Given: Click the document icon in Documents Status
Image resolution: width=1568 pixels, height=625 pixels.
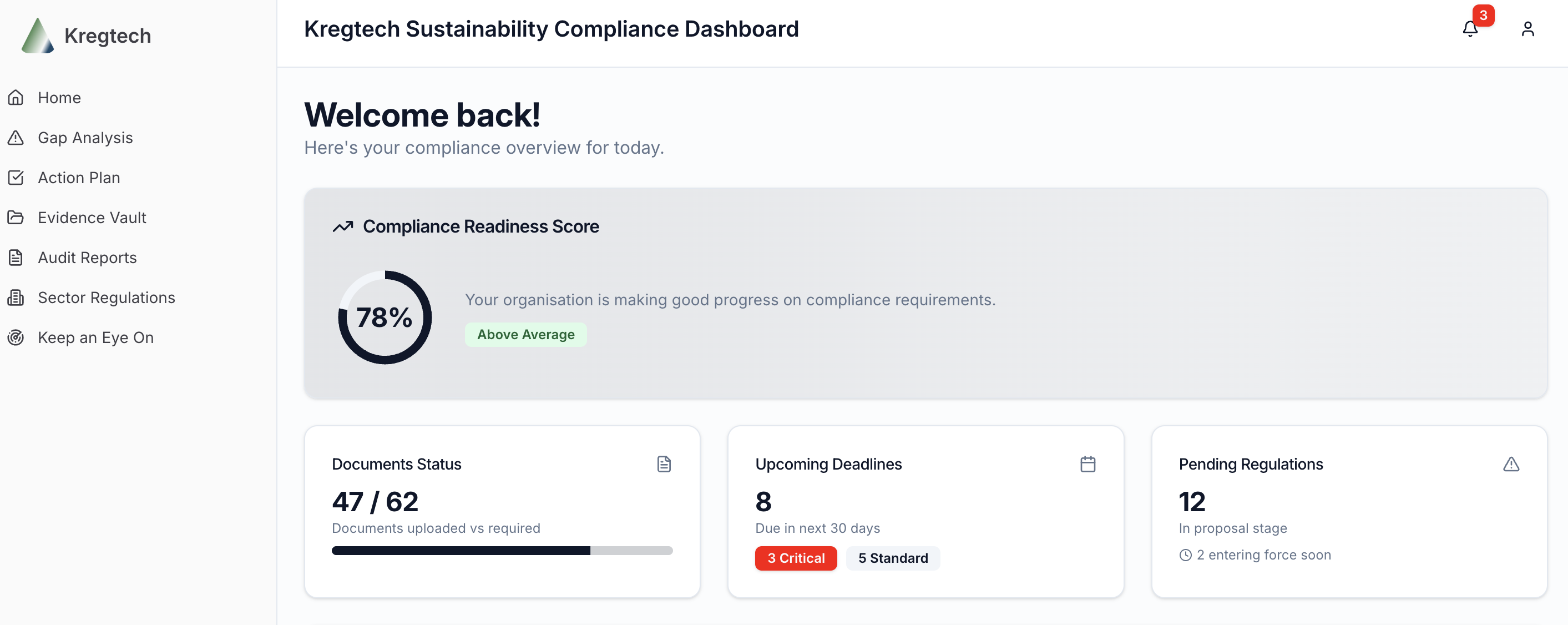Looking at the screenshot, I should pyautogui.click(x=664, y=464).
